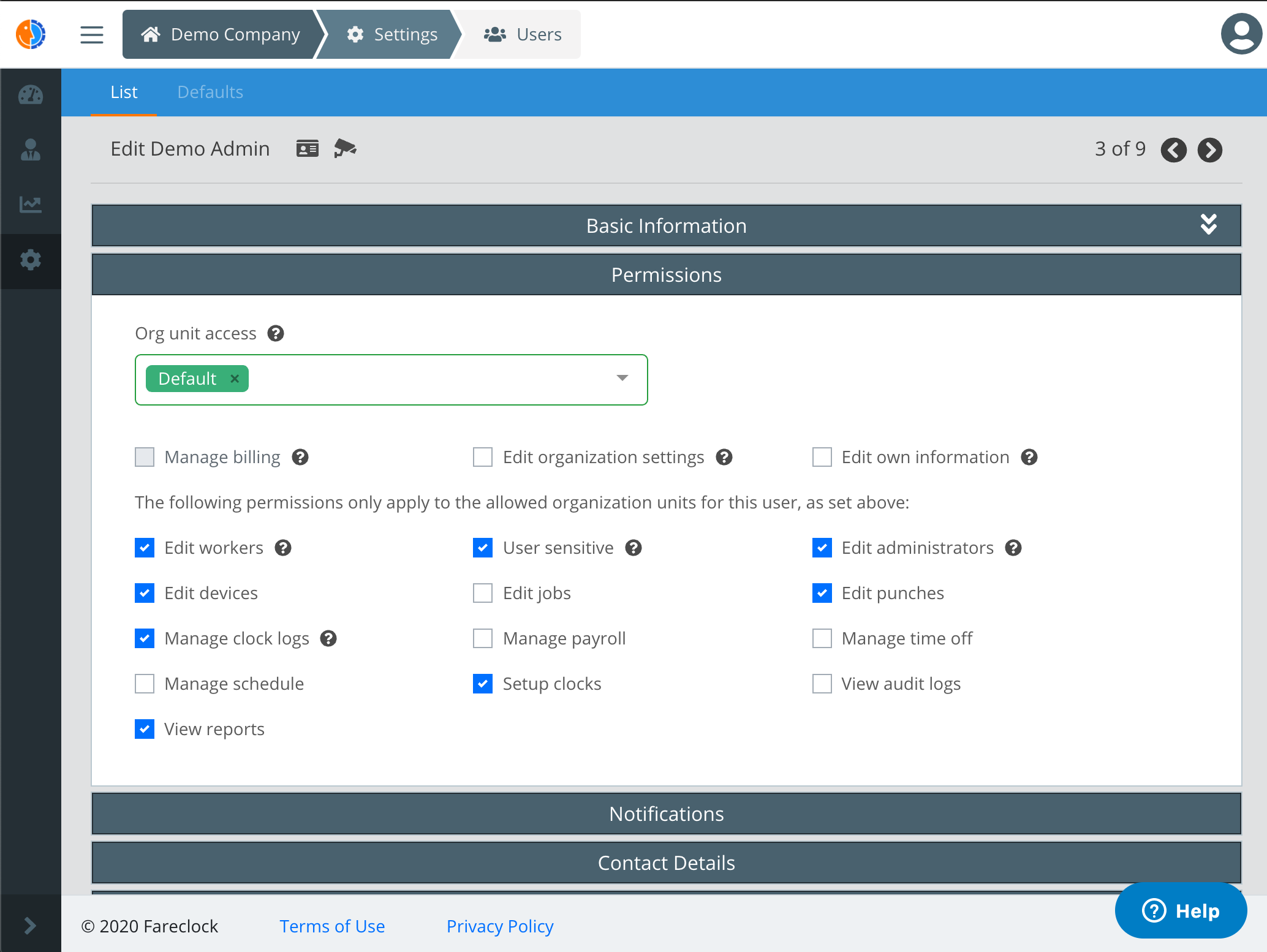This screenshot has width=1267, height=952.
Task: Open the Help button
Action: pyautogui.click(x=1181, y=910)
